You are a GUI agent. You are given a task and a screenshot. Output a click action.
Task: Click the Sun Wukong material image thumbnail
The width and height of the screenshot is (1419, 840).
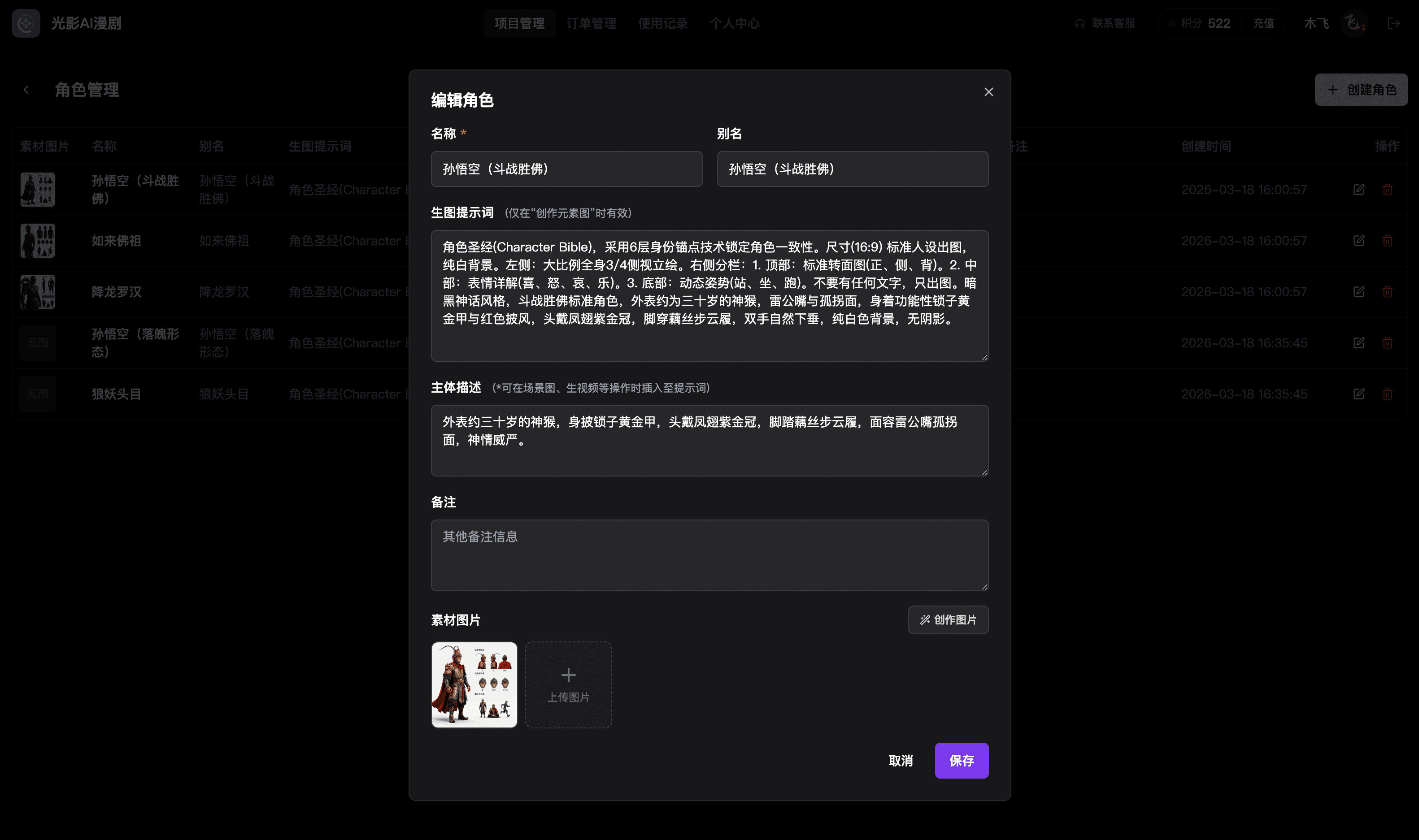pyautogui.click(x=474, y=684)
